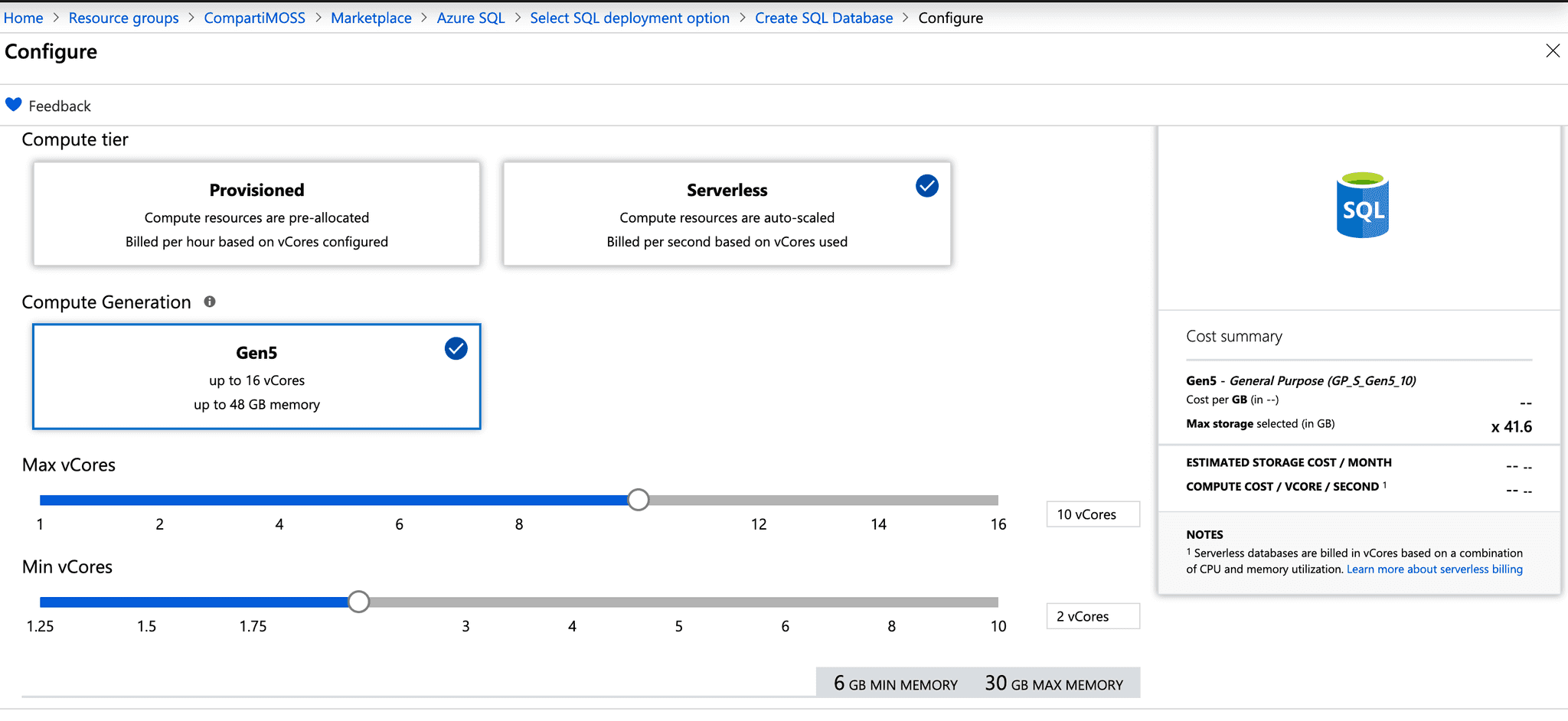Open the Marketplace breadcrumb link
The height and width of the screenshot is (721, 1568).
(371, 17)
